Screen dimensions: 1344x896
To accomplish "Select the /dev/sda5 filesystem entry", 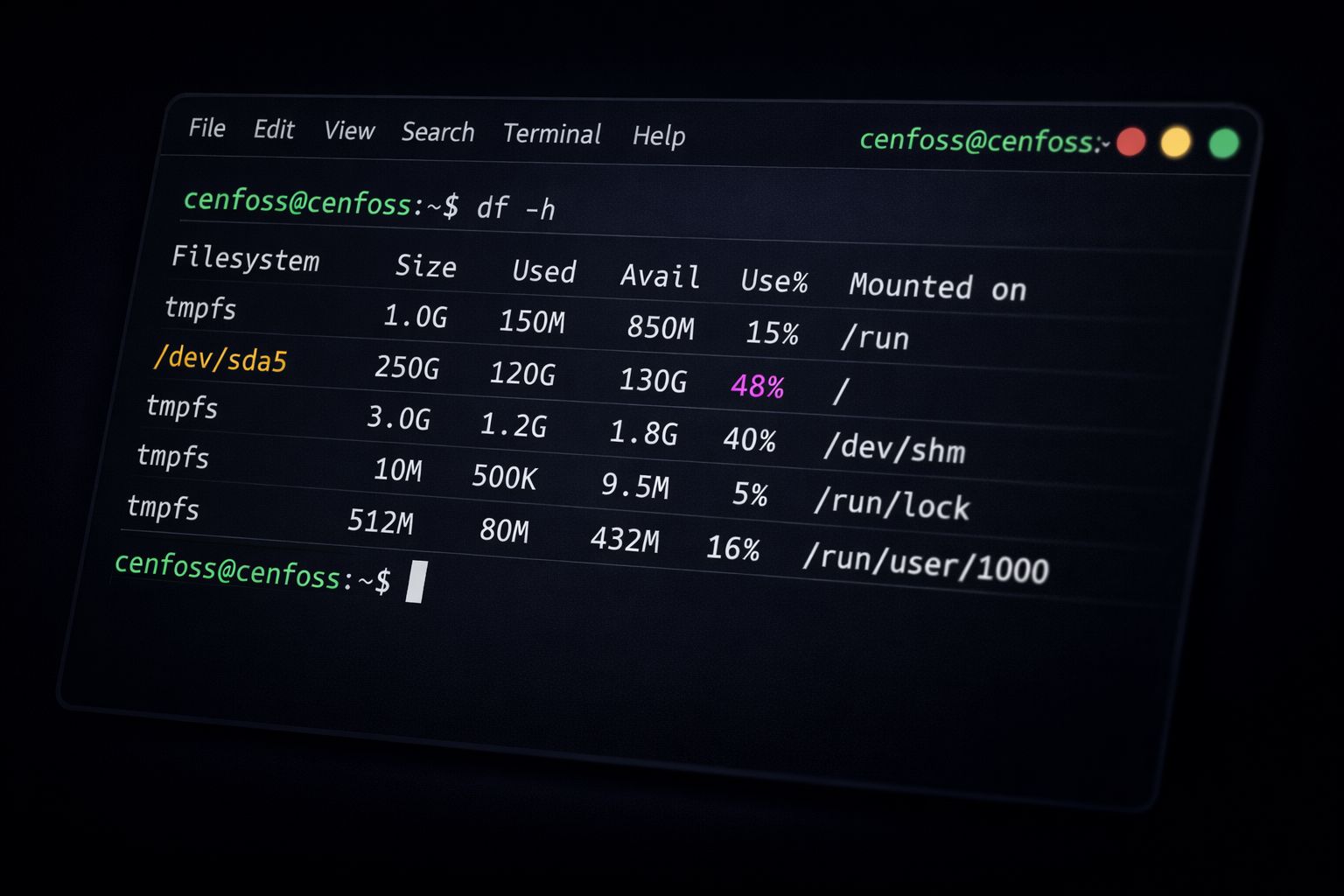I will pyautogui.click(x=222, y=360).
